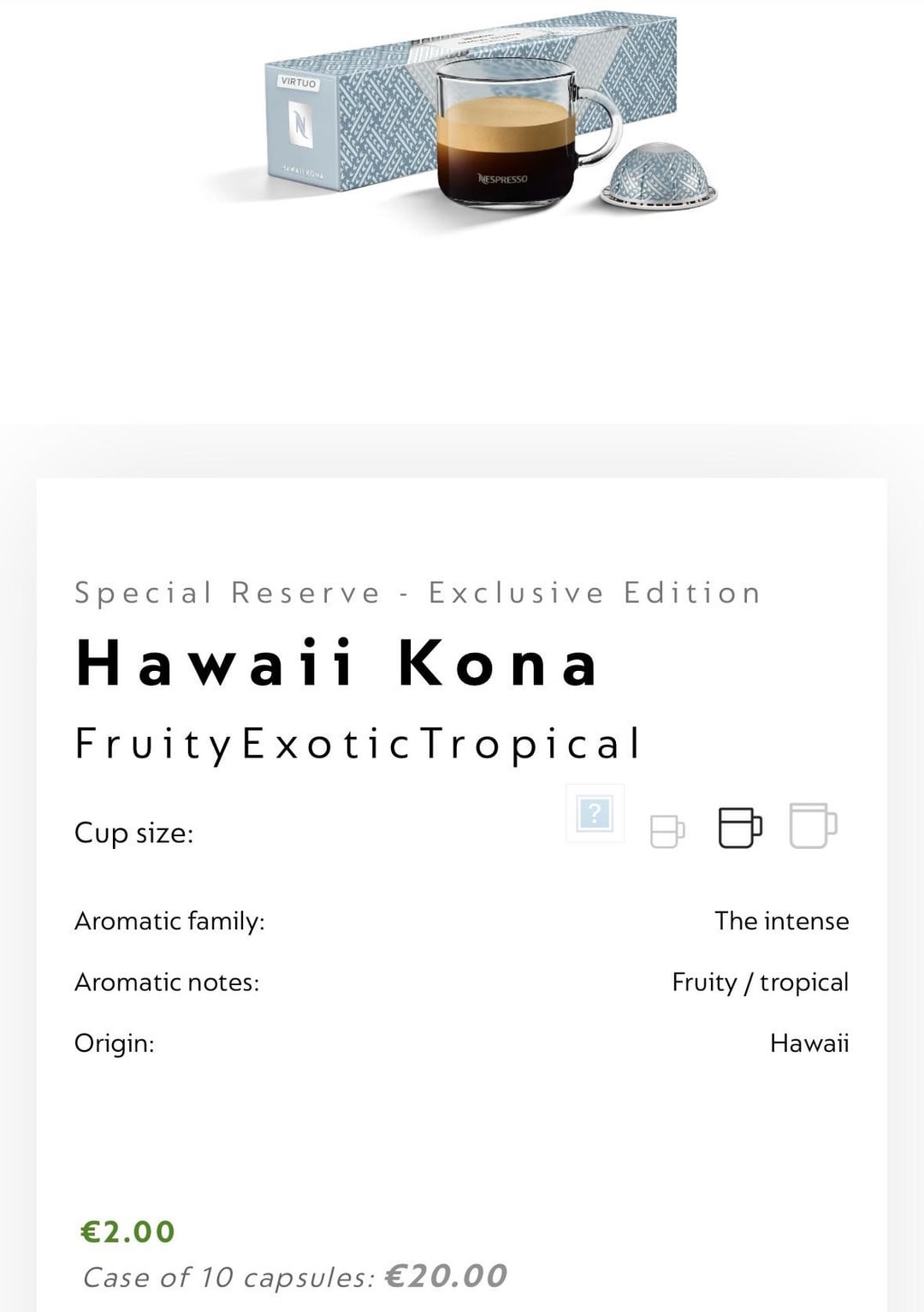Click the Fruity / tropical aromatic notes value

(x=760, y=982)
